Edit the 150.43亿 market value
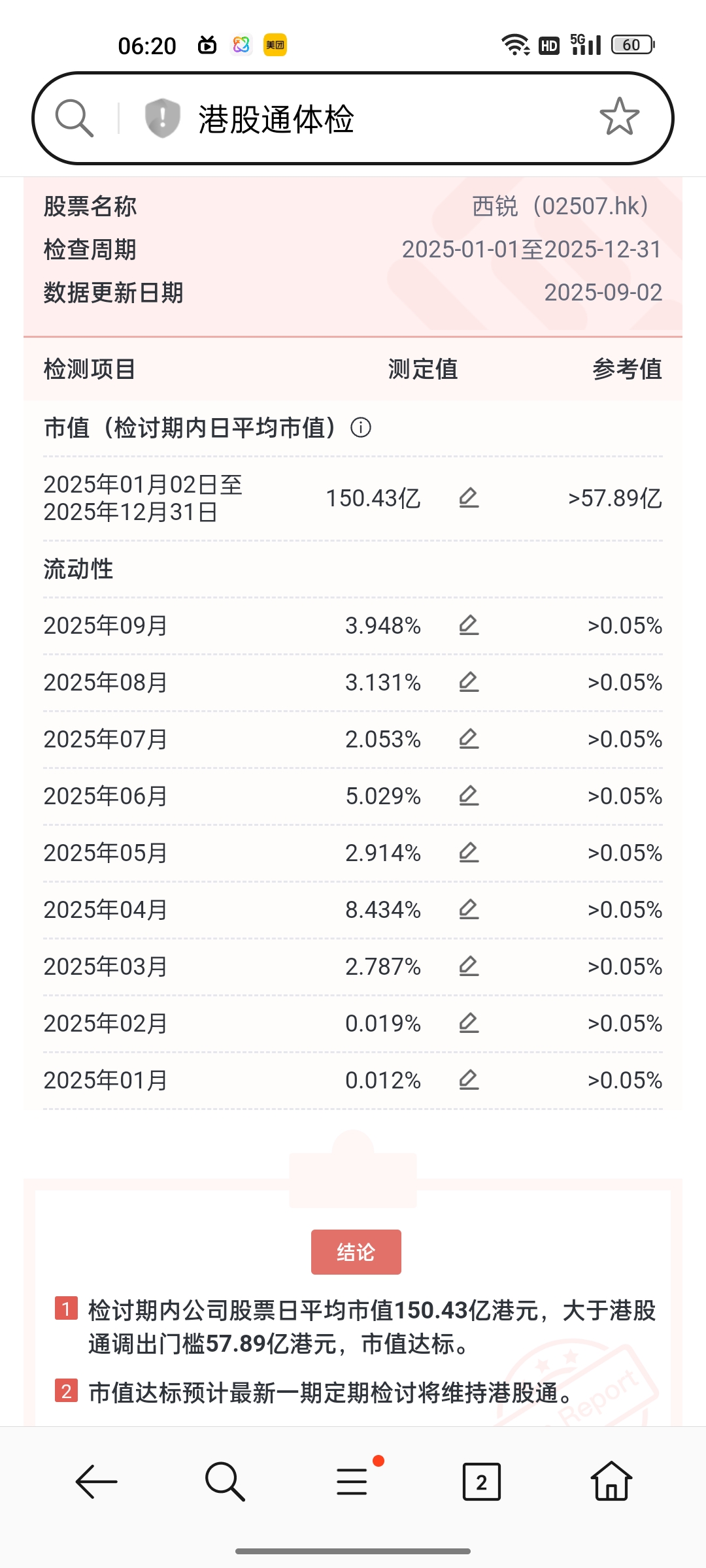The image size is (706, 1568). pyautogui.click(x=469, y=498)
